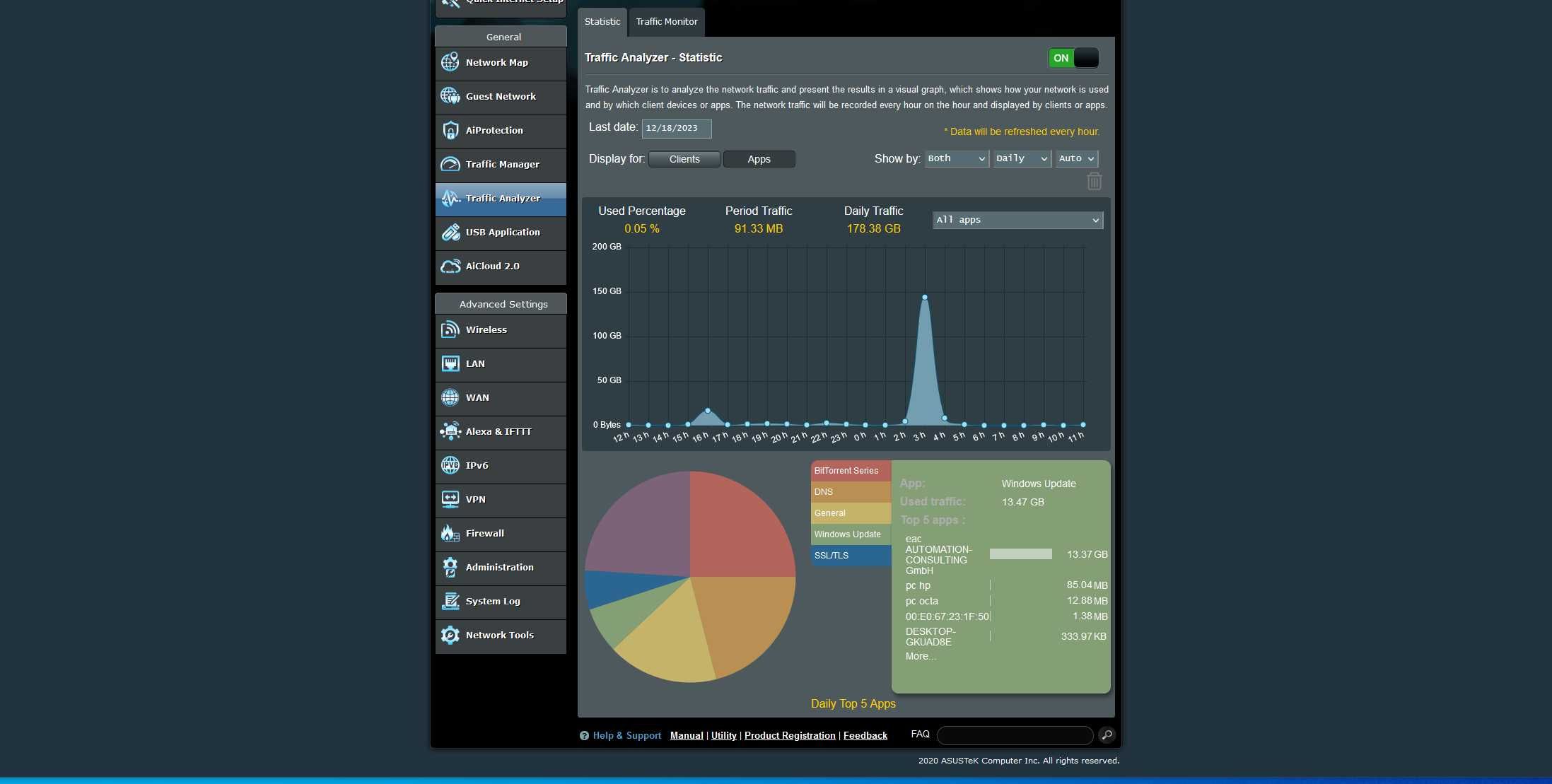Image resolution: width=1552 pixels, height=784 pixels.
Task: Open Firewall menu item
Action: 501,534
